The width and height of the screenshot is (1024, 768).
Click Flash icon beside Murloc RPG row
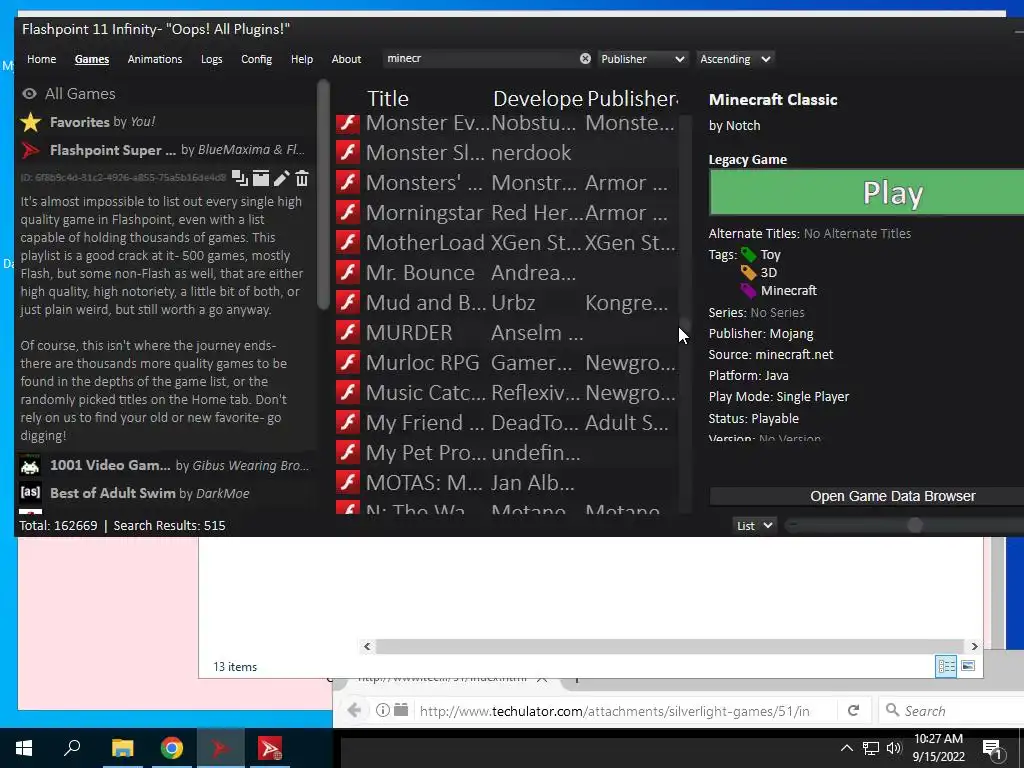tap(348, 363)
